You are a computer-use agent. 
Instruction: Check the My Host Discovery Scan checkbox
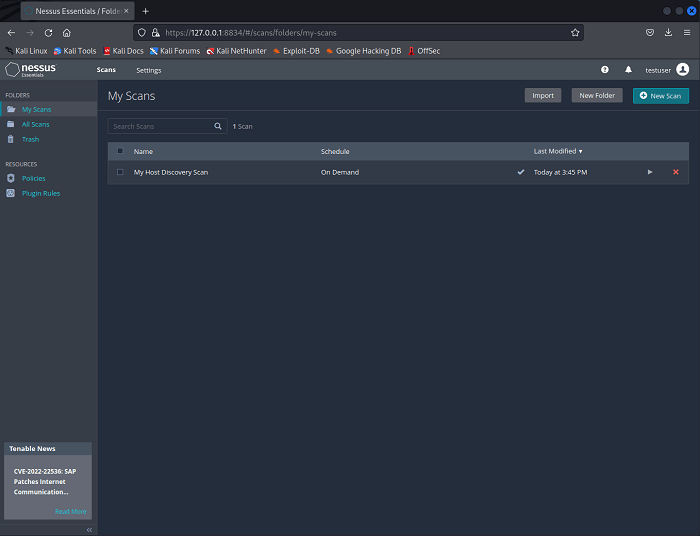[x=120, y=172]
